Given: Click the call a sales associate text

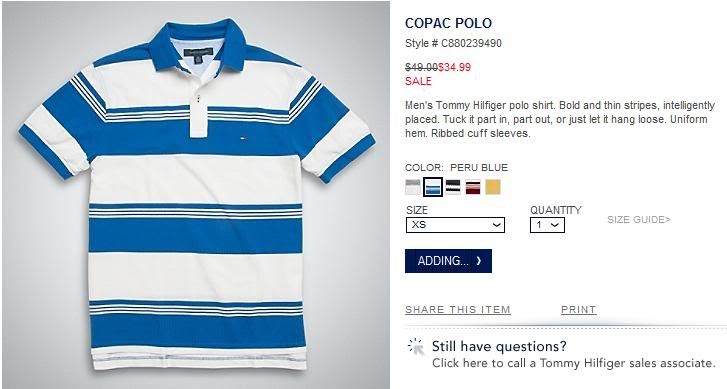Looking at the screenshot, I should coord(574,363).
